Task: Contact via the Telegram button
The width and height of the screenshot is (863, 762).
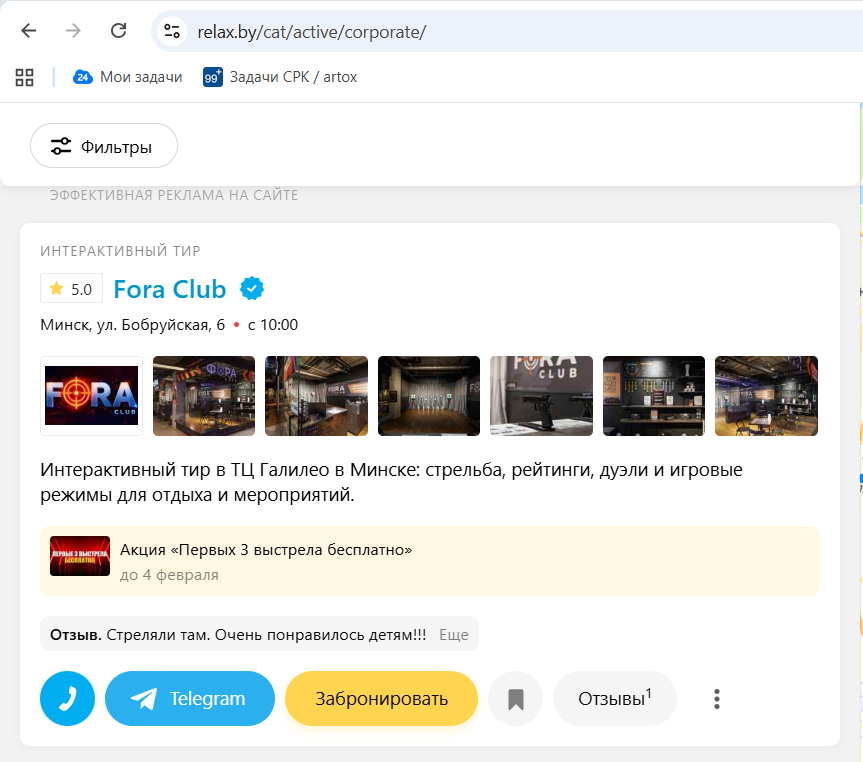Action: coord(190,698)
